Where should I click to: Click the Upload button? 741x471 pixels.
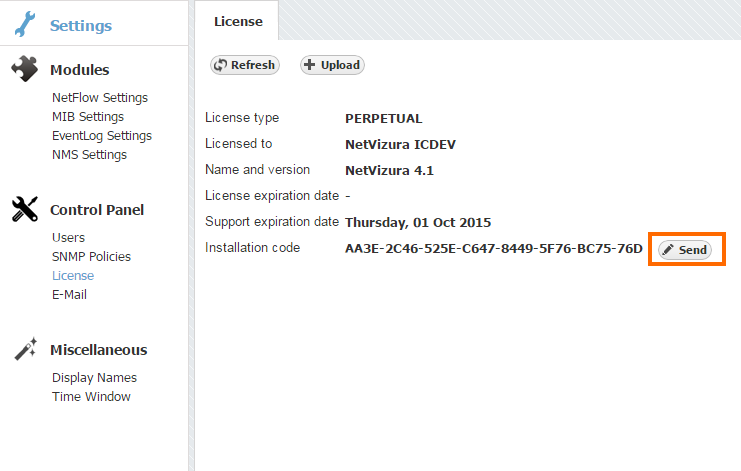332,65
